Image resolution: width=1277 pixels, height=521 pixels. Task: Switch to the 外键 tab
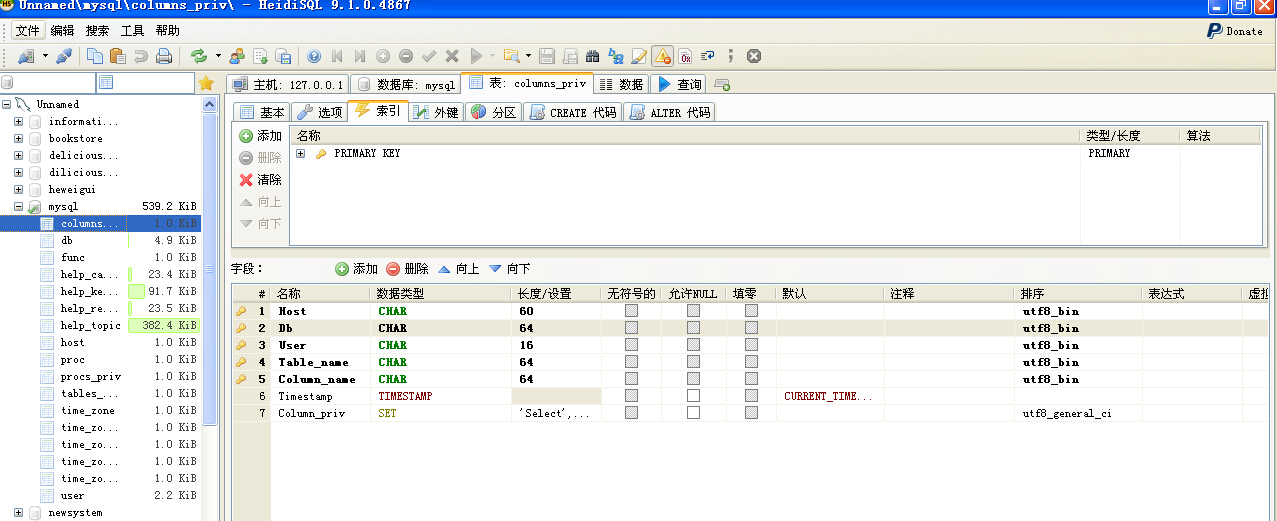435,112
